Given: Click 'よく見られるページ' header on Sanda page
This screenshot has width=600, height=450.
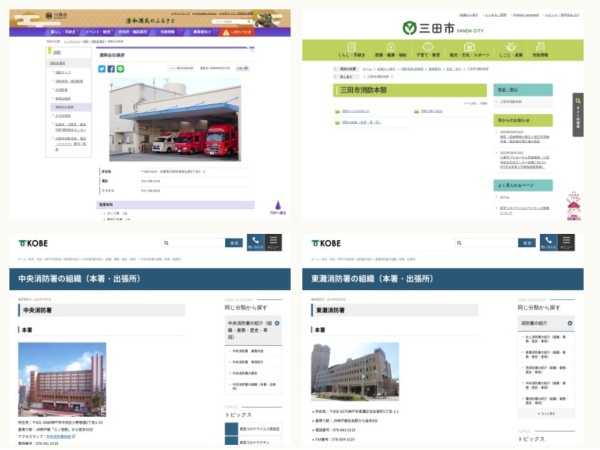Looking at the screenshot, I should coord(523,186).
